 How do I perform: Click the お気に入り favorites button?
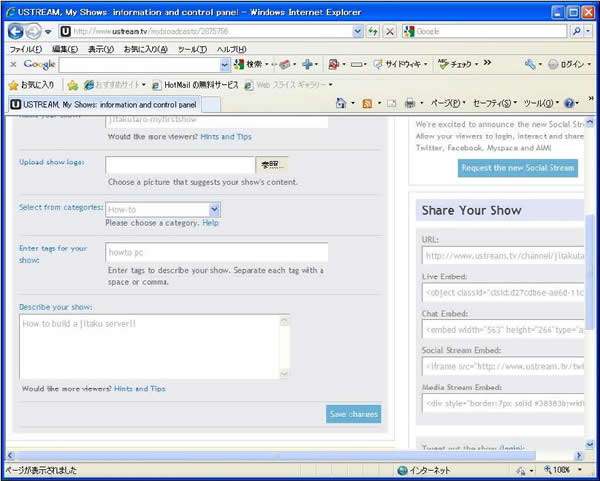click(x=32, y=85)
